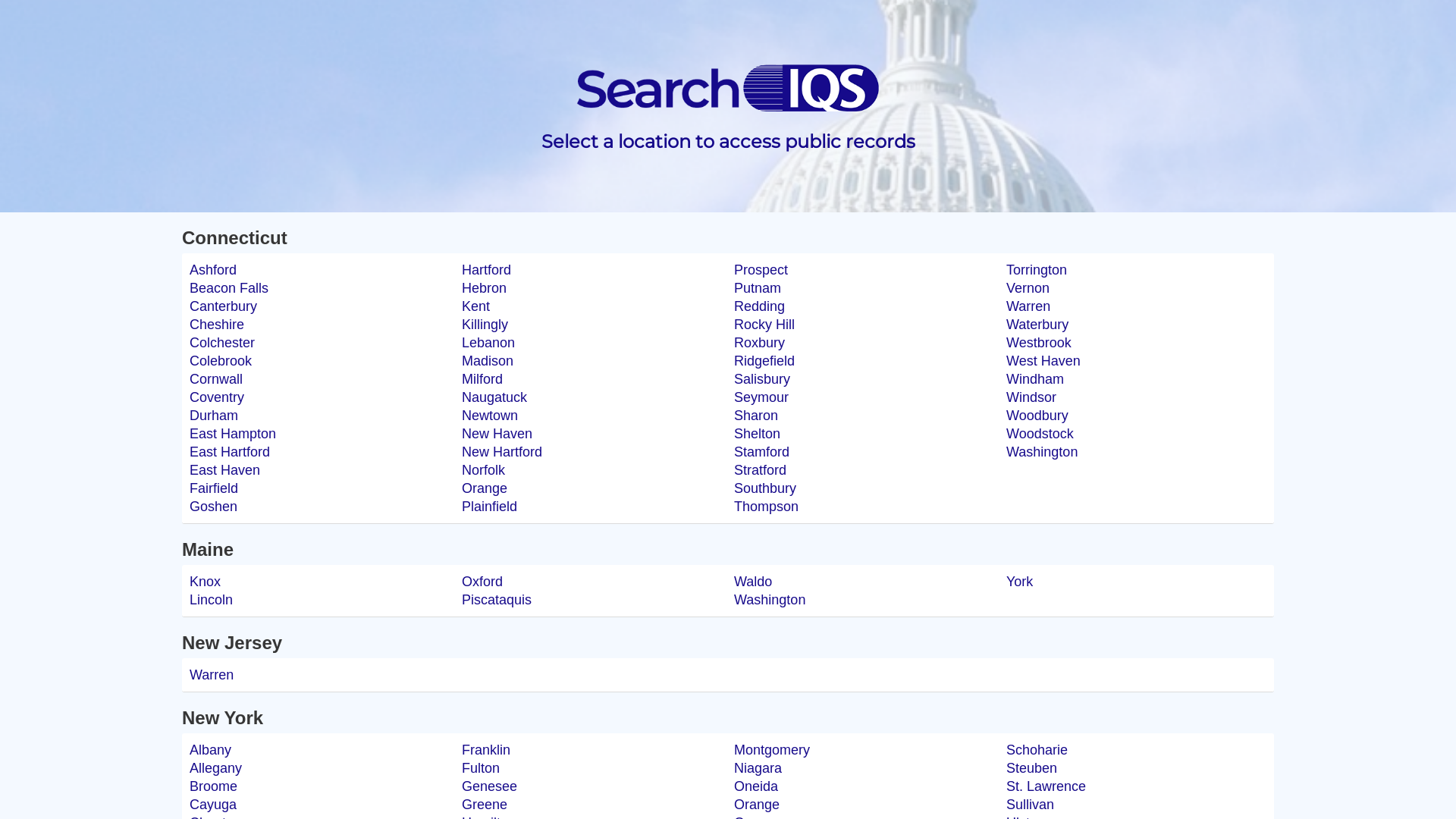
Task: Choose New Hartford link
Action: coord(502,452)
